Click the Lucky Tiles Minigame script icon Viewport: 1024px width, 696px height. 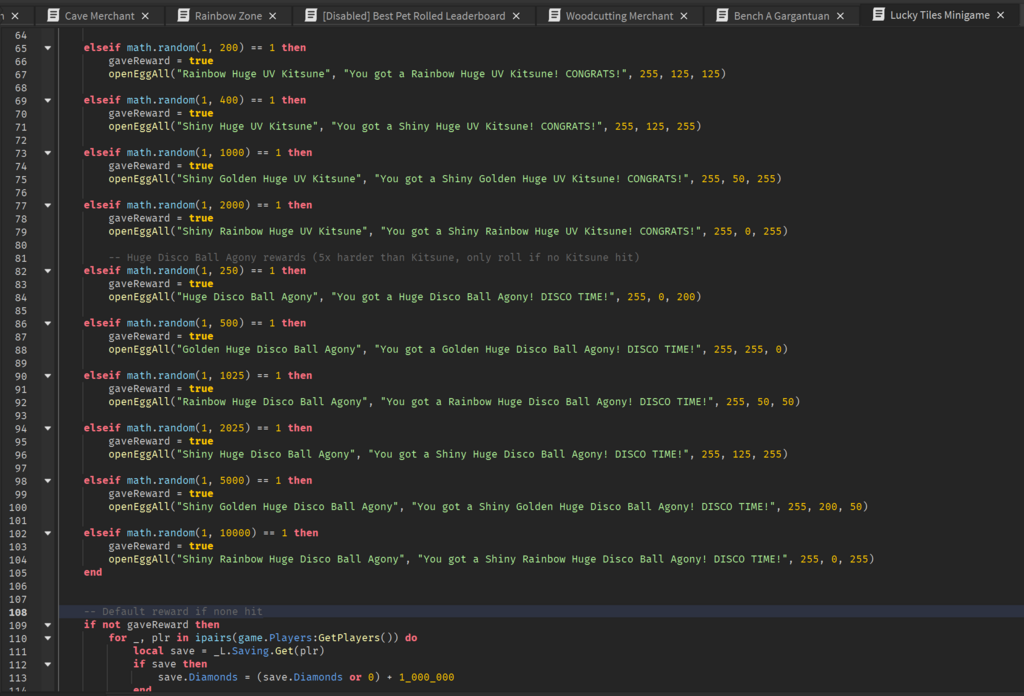(876, 15)
